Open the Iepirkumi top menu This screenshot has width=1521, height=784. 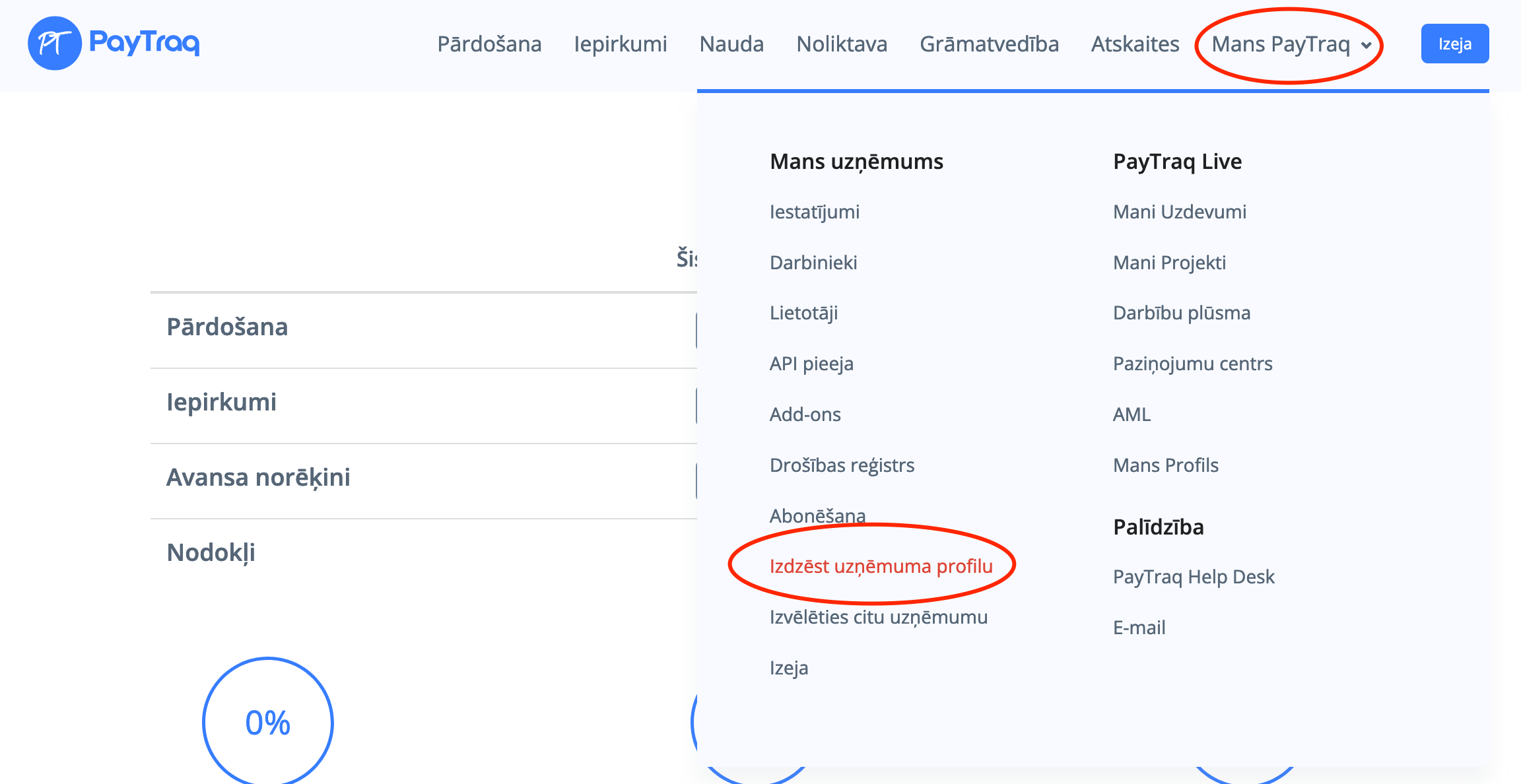(x=620, y=44)
